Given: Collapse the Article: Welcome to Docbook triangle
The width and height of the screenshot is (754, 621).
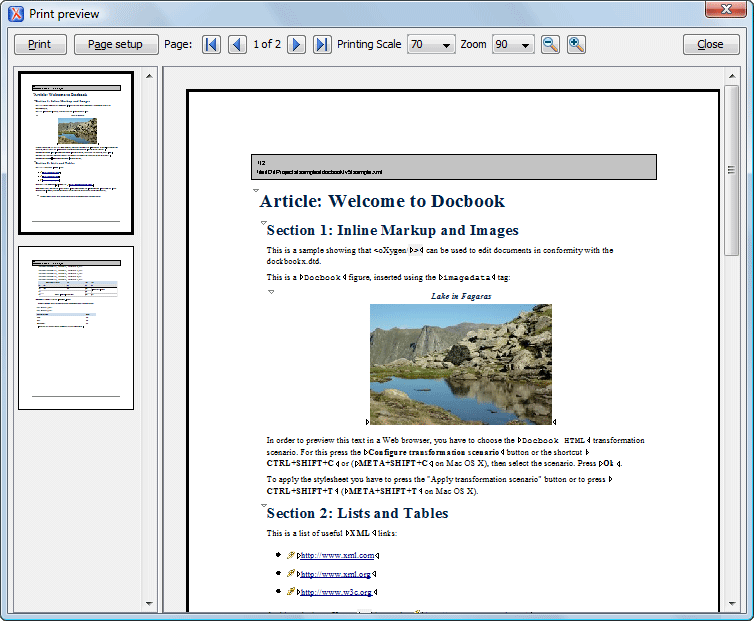Looking at the screenshot, I should click(x=256, y=190).
